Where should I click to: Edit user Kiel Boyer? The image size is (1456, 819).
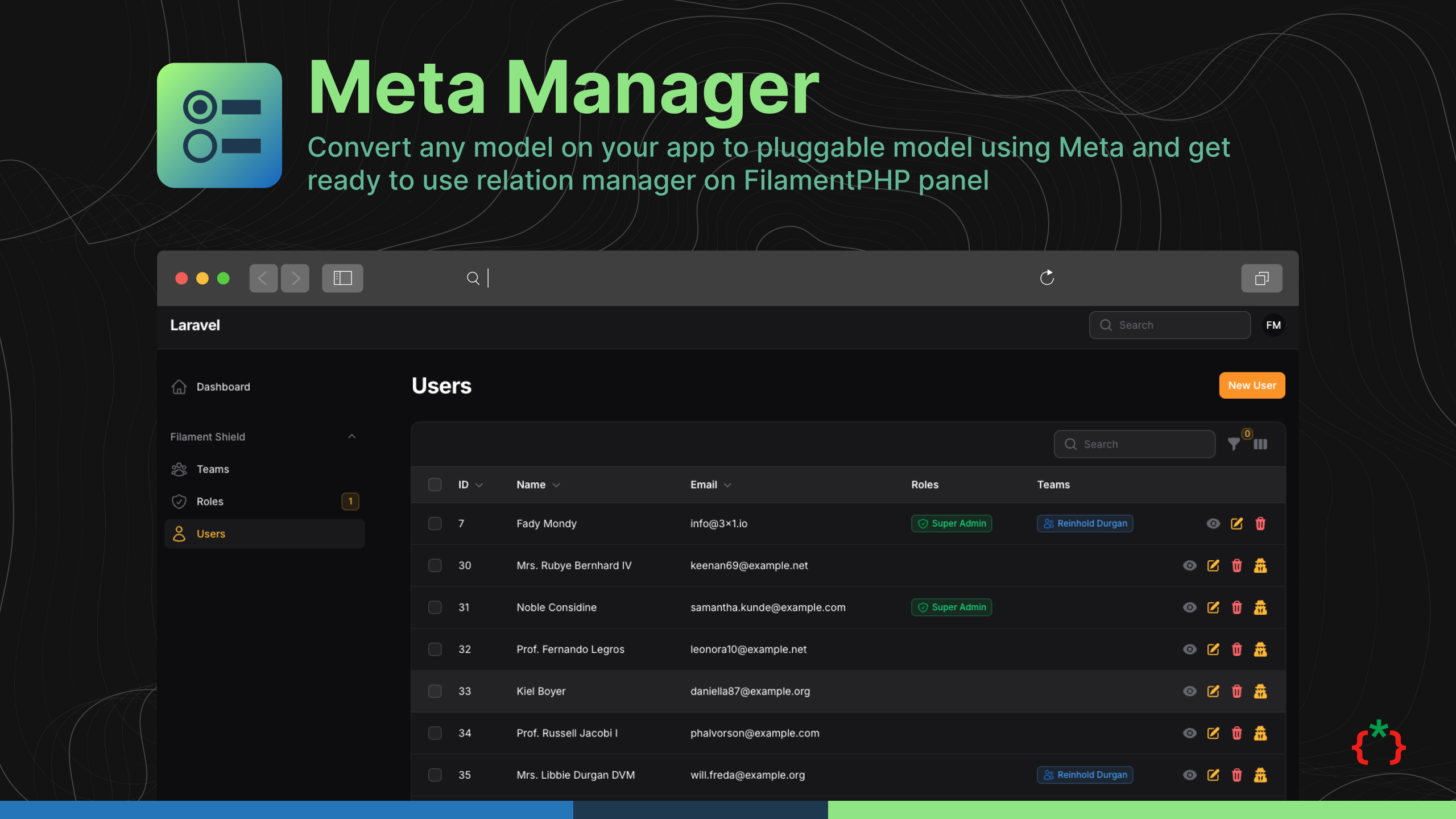pos(1213,691)
